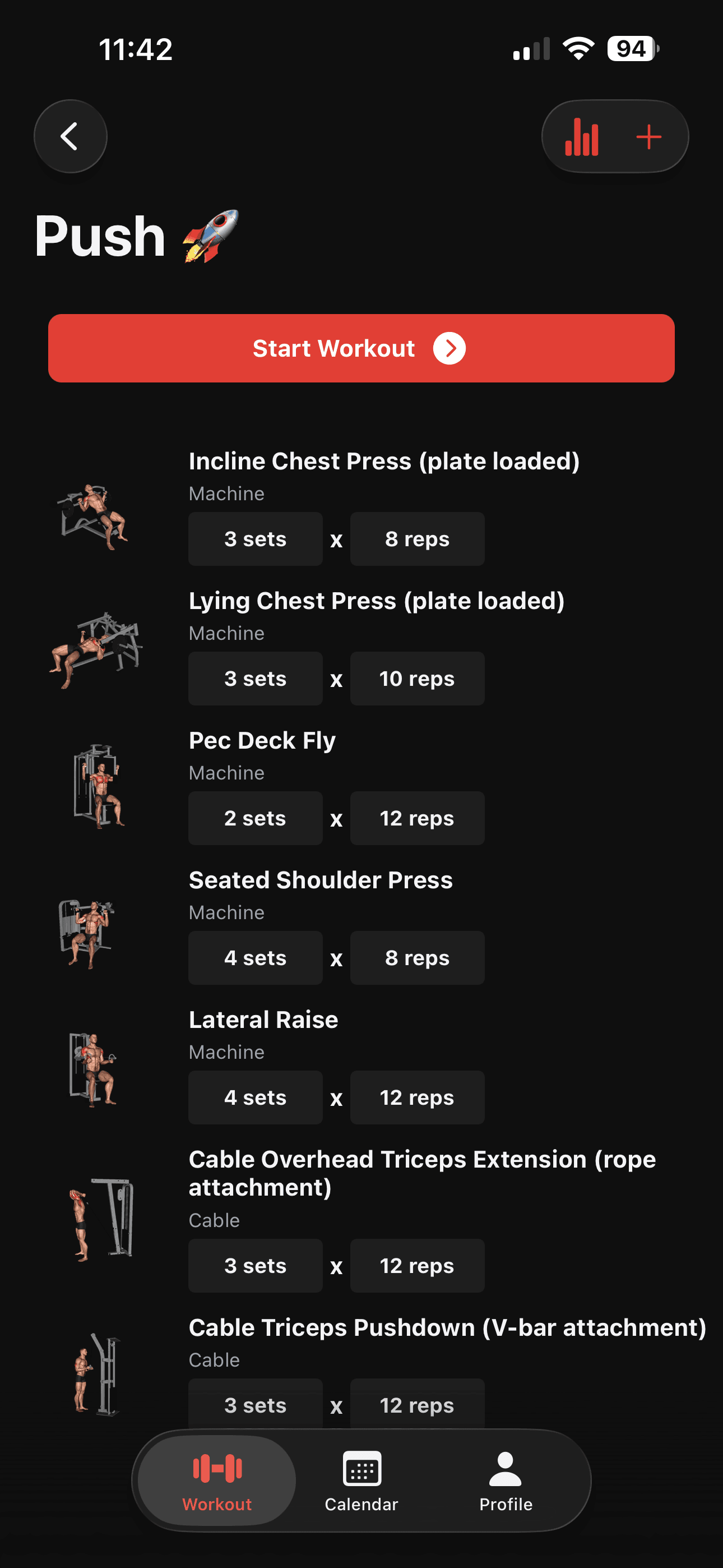Viewport: 723px width, 1568px height.
Task: Adjust reps for Lateral Raise
Action: 417,1097
